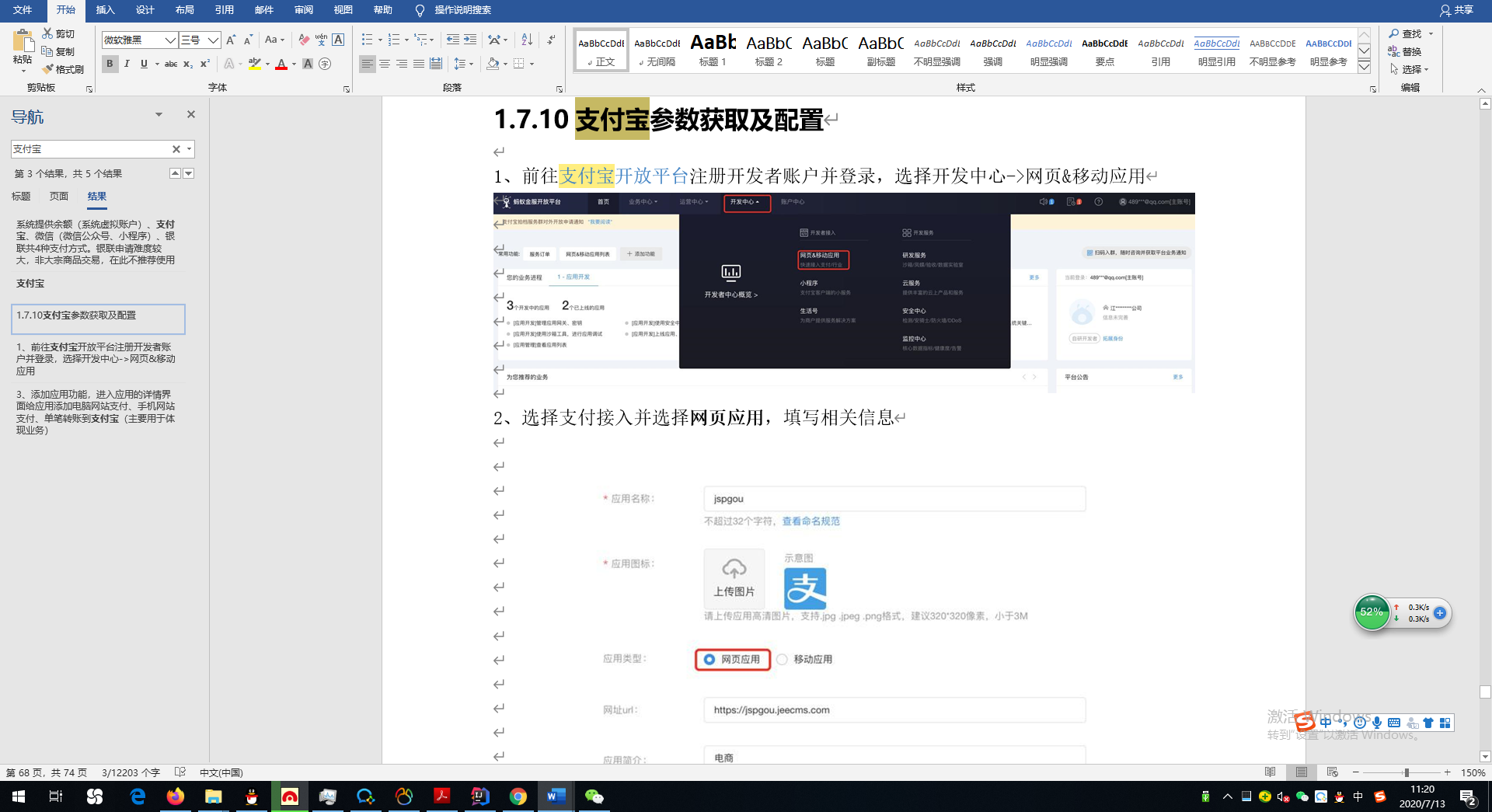This screenshot has width=1492, height=812.
Task: Open WeChat from the Windows taskbar
Action: tap(594, 796)
